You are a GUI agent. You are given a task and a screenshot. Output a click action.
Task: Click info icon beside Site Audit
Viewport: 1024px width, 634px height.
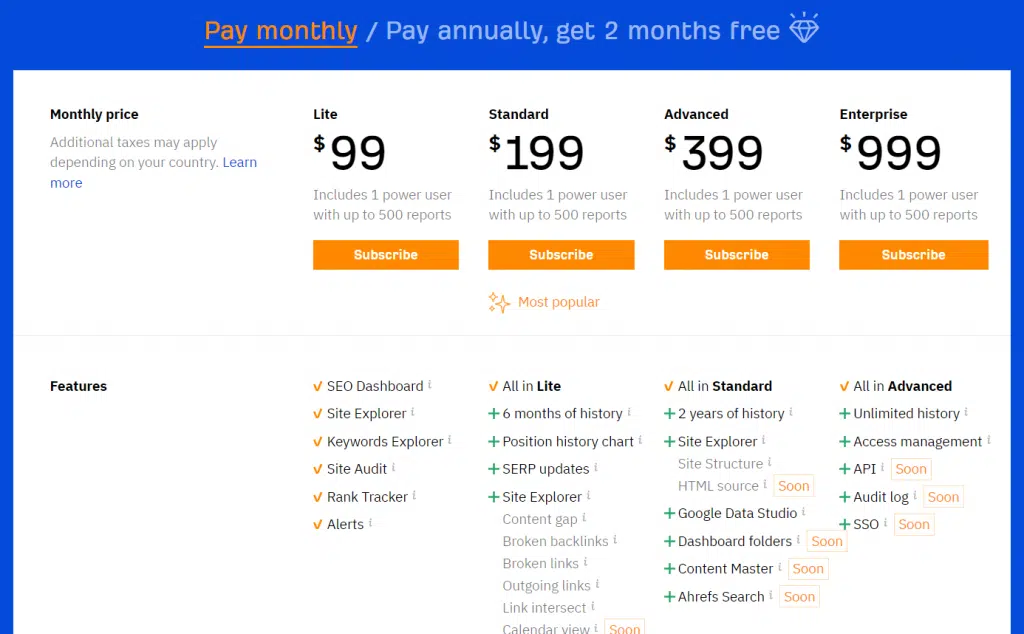pyautogui.click(x=393, y=468)
